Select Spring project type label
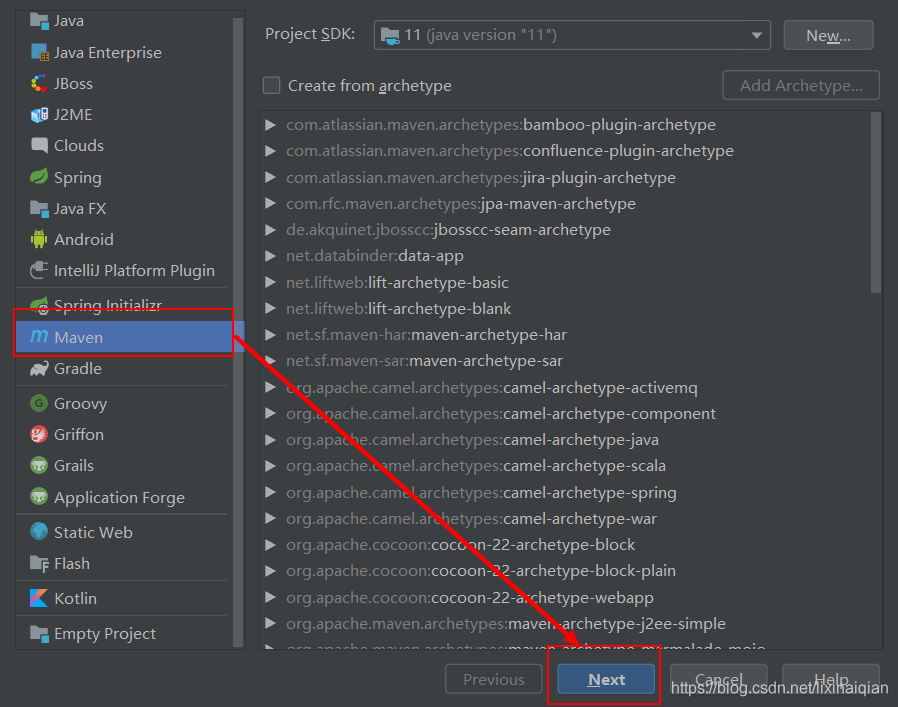Screen dimensions: 898x707 [x=77, y=178]
